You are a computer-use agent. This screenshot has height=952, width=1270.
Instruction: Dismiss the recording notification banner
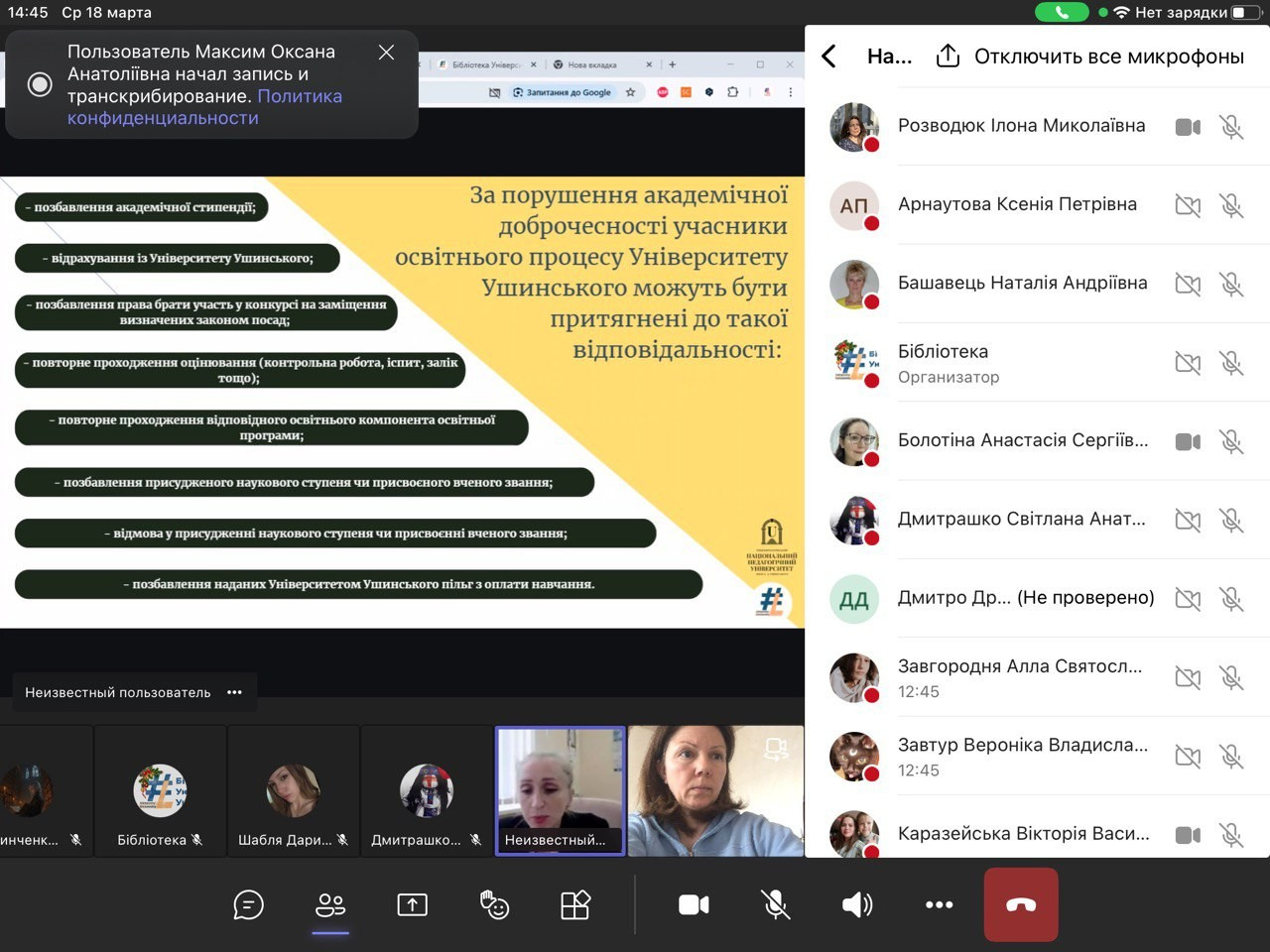(386, 53)
